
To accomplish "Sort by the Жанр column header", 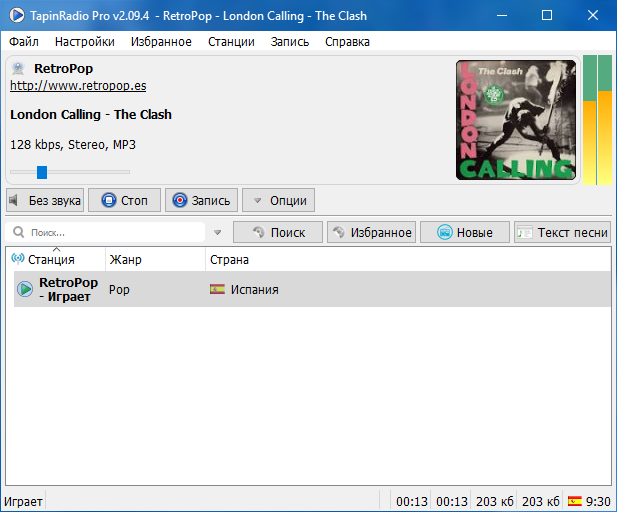I will pyautogui.click(x=155, y=259).
